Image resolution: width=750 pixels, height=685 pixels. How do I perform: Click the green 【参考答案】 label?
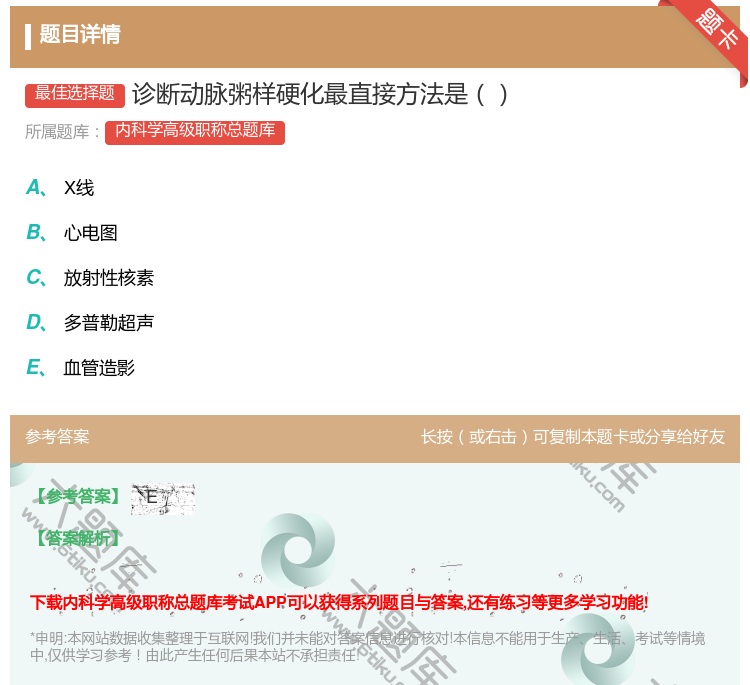79,497
